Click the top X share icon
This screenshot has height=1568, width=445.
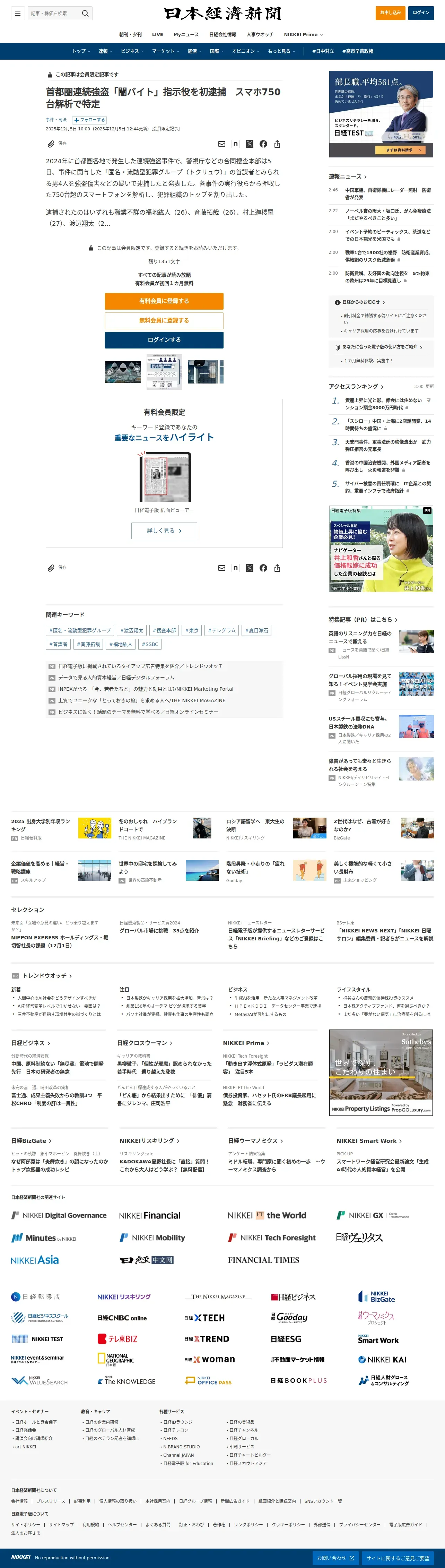[250, 144]
